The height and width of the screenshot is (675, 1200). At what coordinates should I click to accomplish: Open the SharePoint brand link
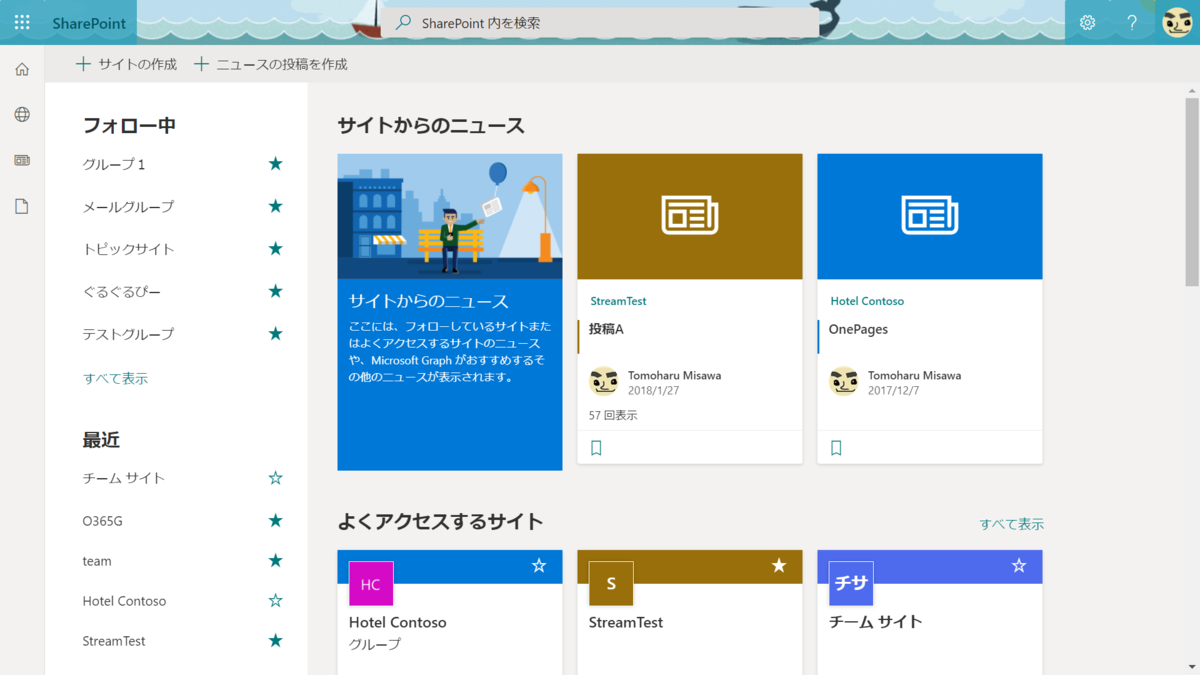(90, 22)
